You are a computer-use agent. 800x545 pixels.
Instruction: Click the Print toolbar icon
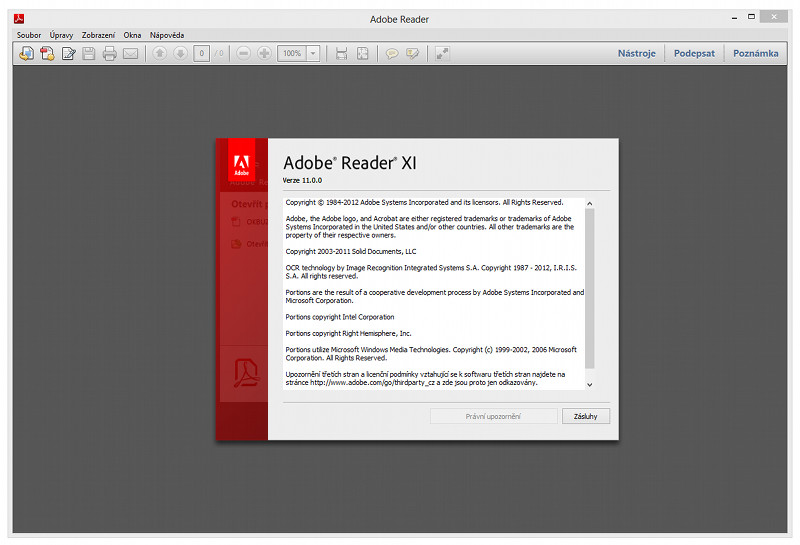109,53
